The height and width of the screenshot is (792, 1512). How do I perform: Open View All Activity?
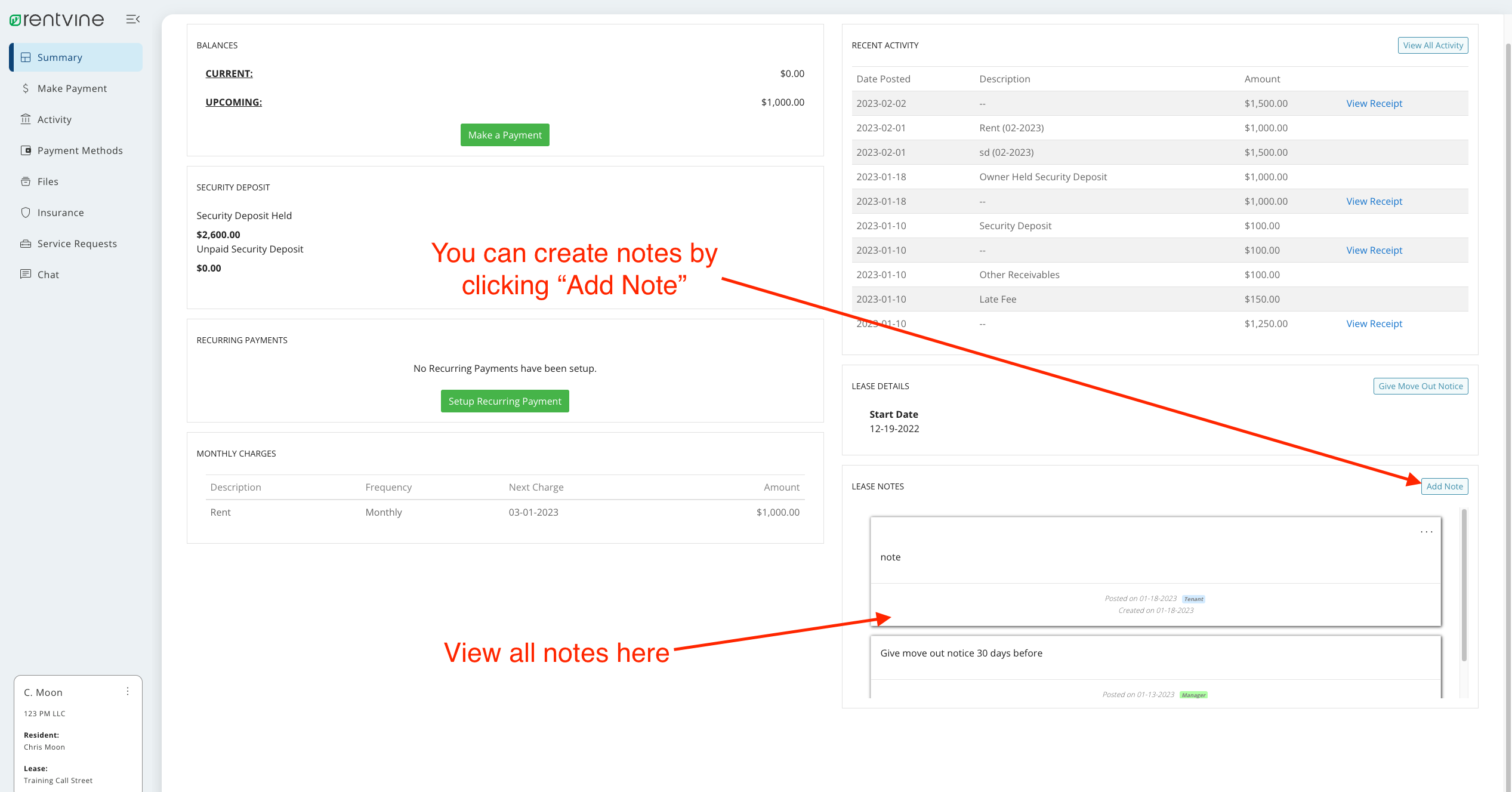pyautogui.click(x=1433, y=45)
